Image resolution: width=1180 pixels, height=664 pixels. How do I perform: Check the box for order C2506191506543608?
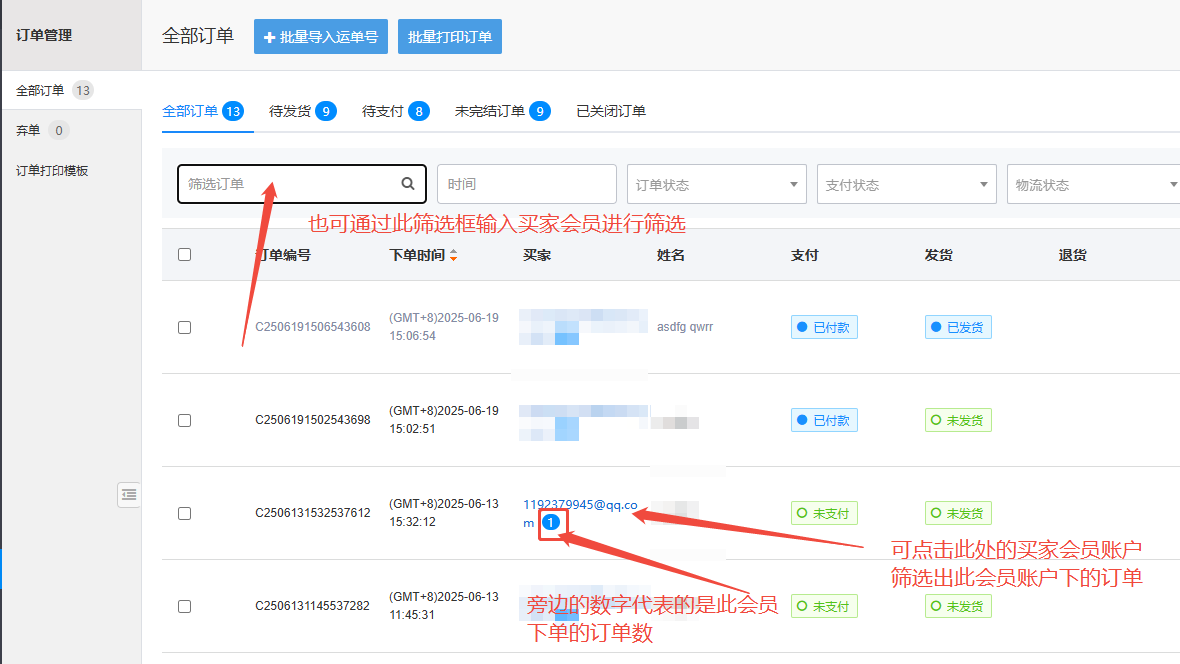coord(184,327)
